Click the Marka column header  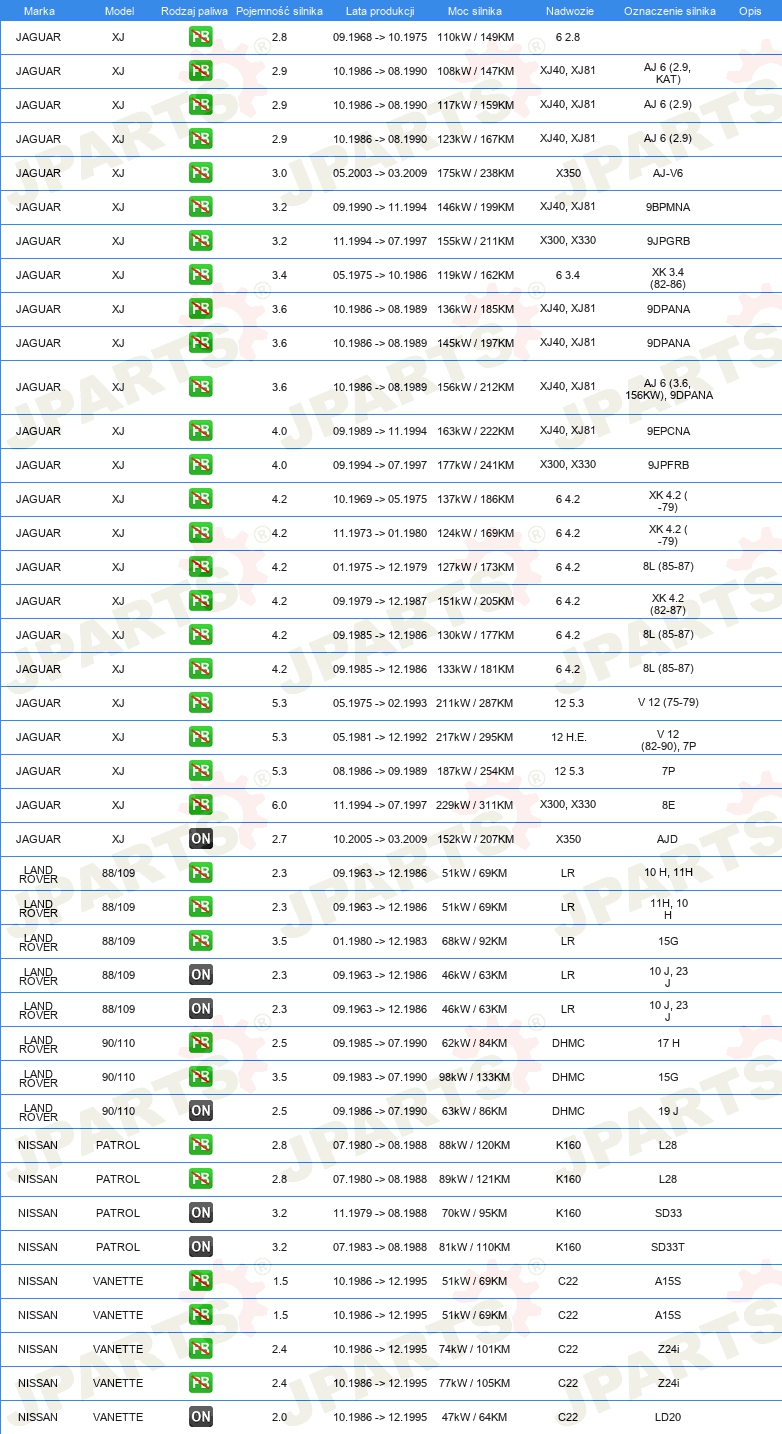click(x=39, y=11)
